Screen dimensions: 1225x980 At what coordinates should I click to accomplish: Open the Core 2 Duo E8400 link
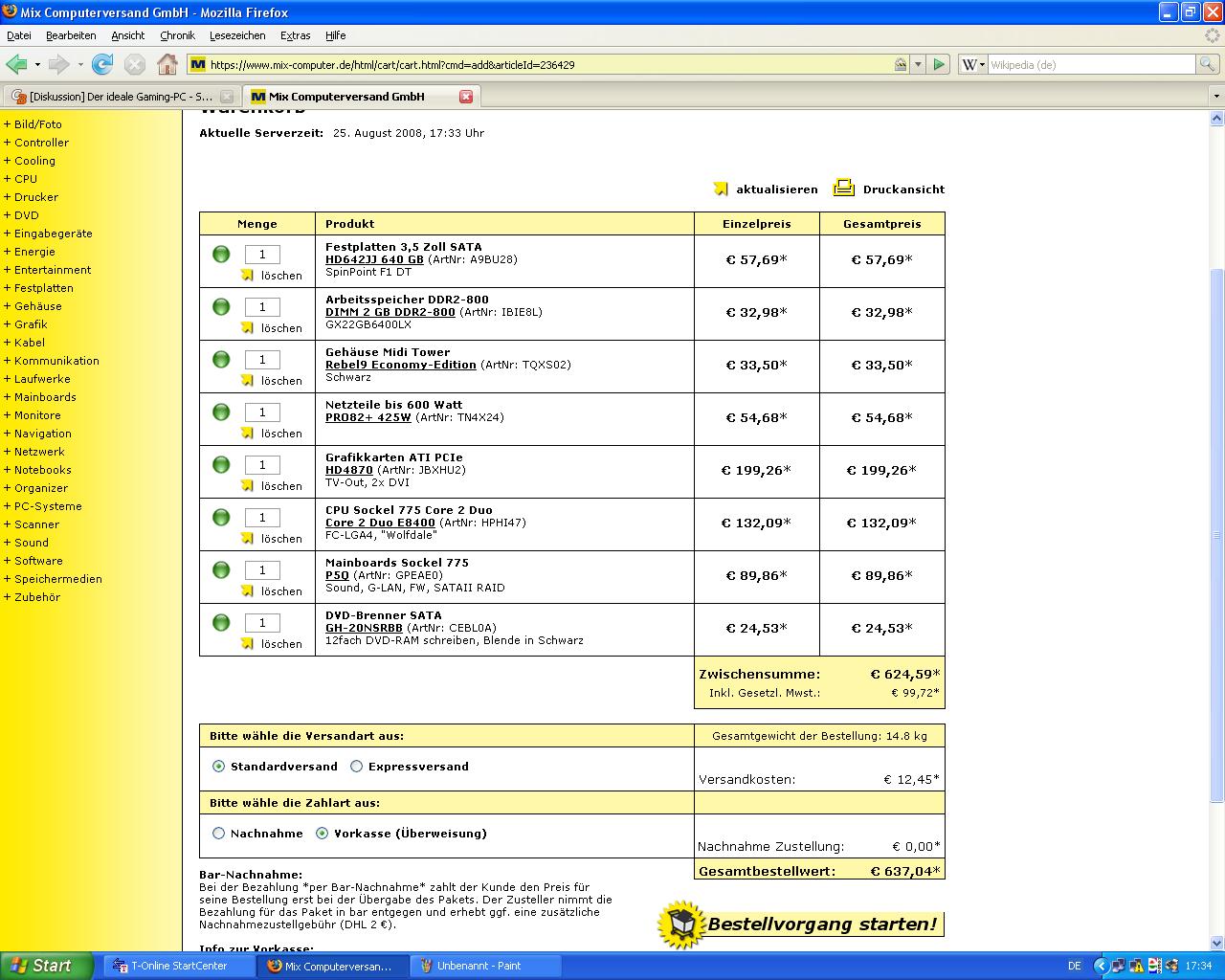380,523
